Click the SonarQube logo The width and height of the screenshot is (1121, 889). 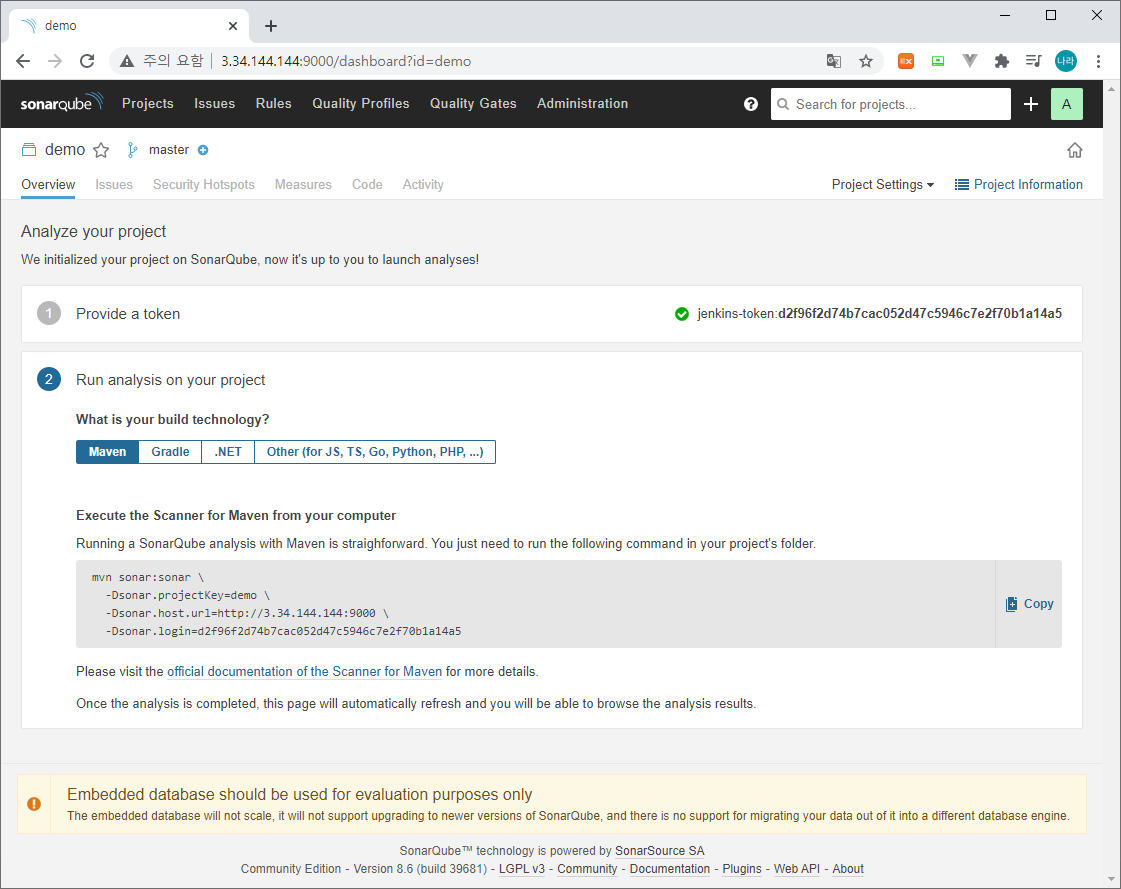point(61,103)
